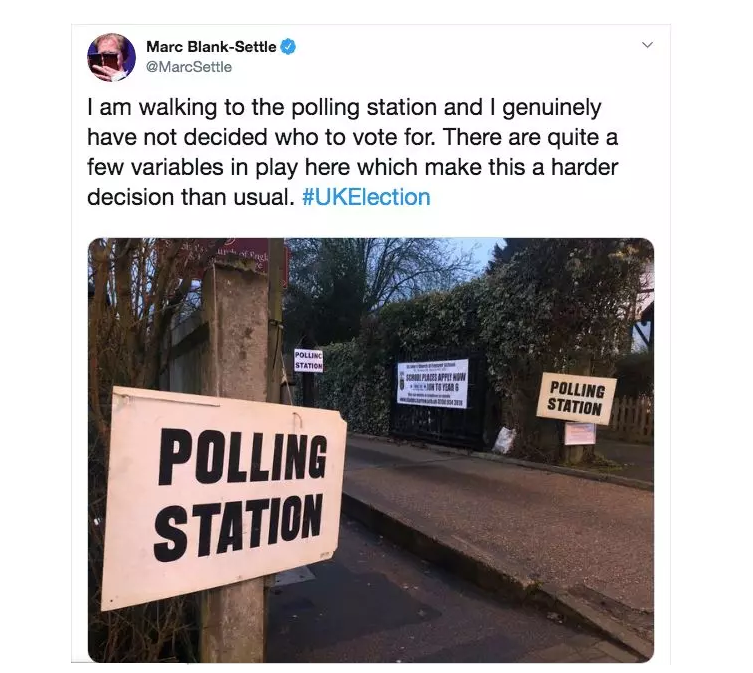Viewport: 753px width, 673px height.
Task: Click Marc Blank-Settle's profile avatar
Action: (x=112, y=57)
